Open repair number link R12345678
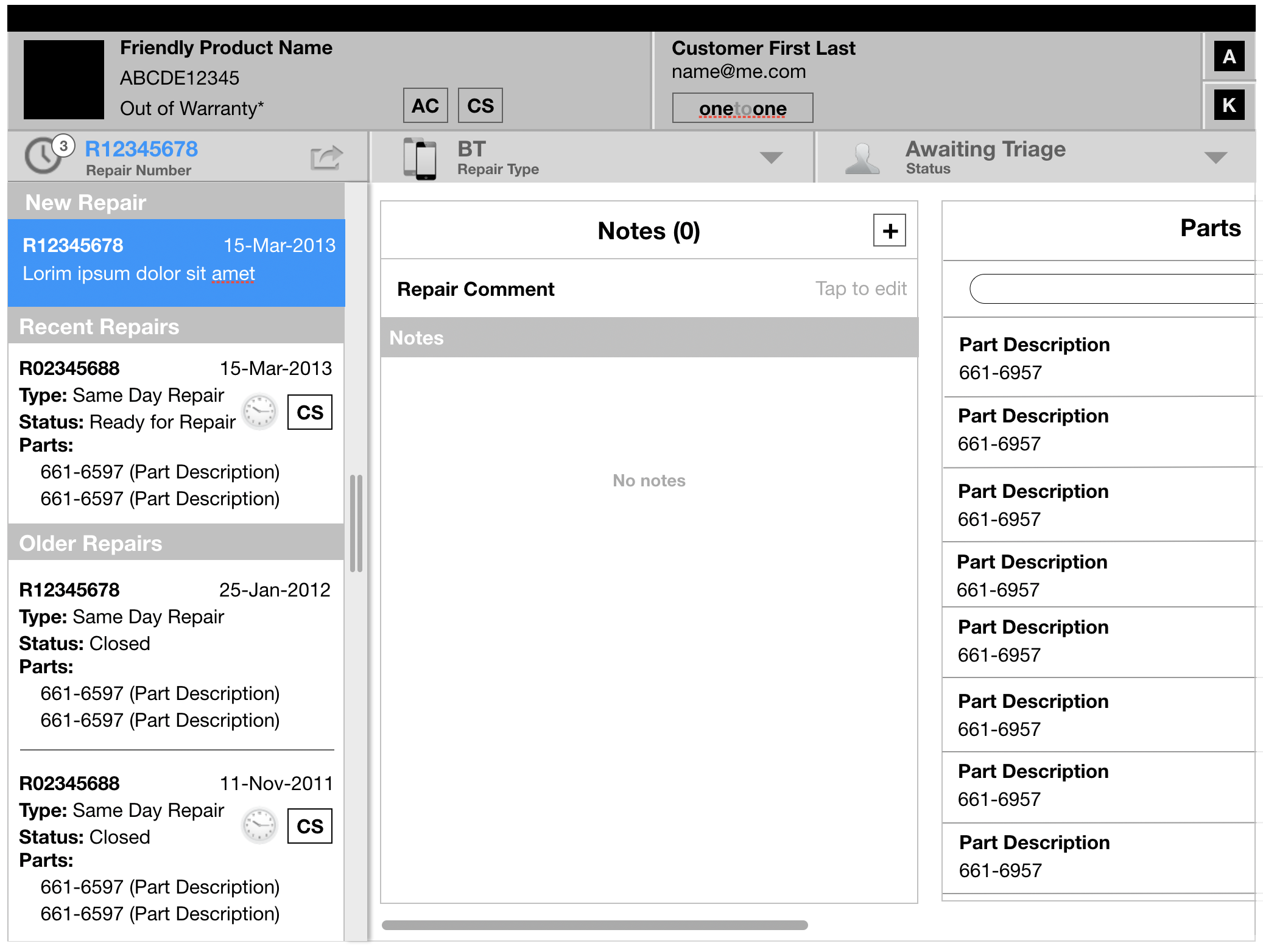The image size is (1263, 952). tap(141, 149)
